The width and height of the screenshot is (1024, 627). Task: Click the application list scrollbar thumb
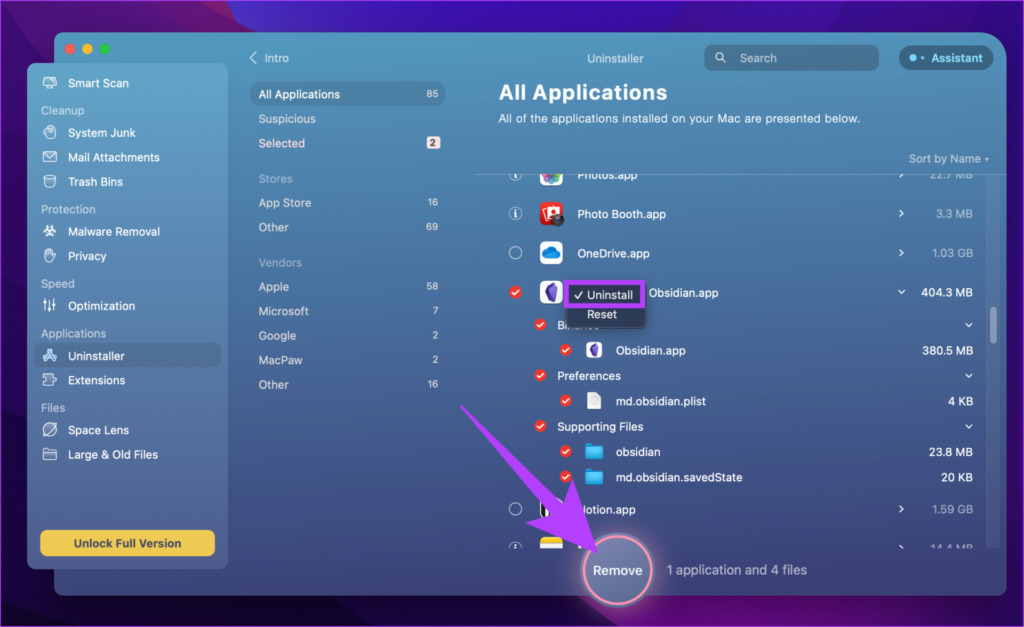(x=993, y=325)
